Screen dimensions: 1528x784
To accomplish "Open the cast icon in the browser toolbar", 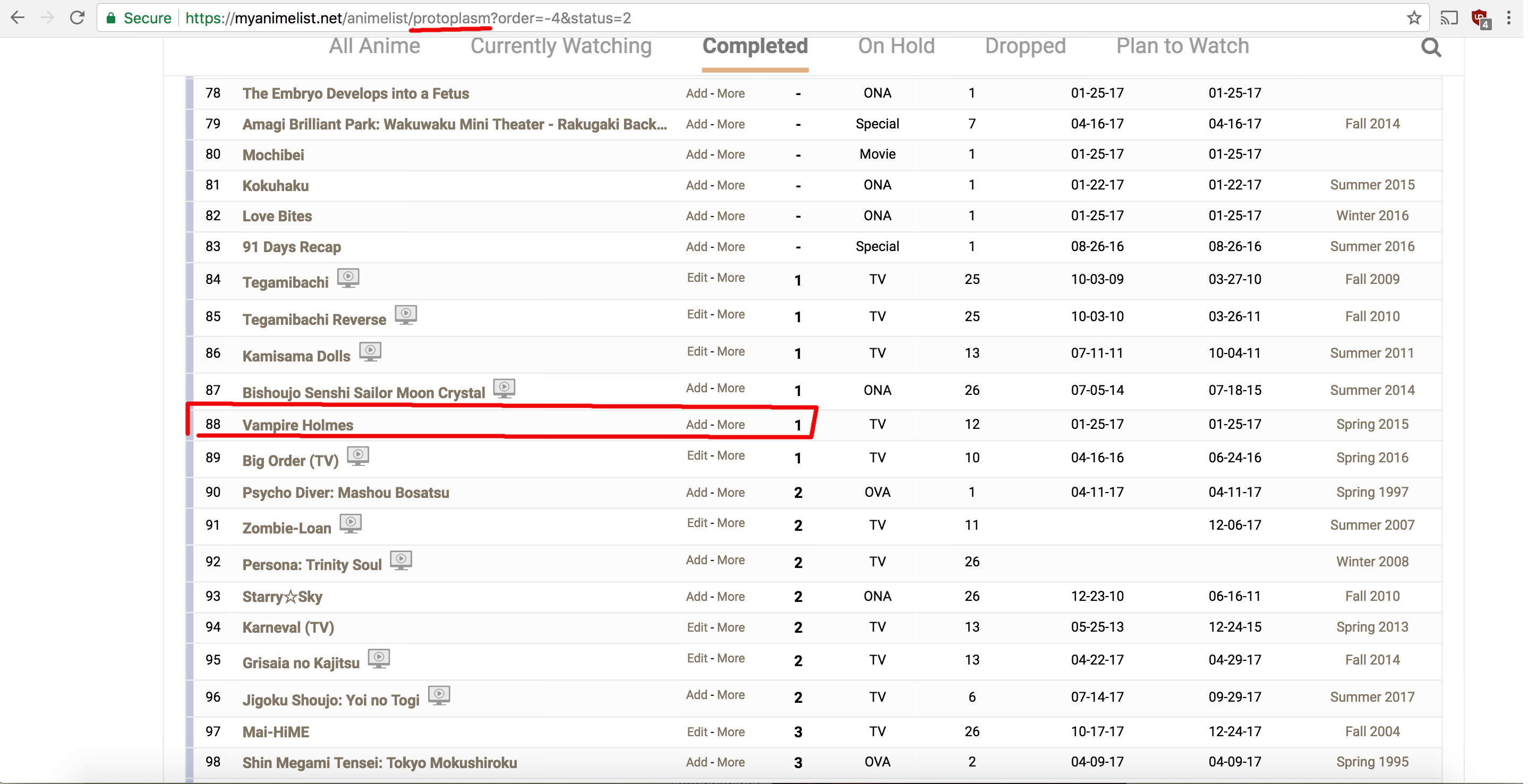I will point(1448,18).
